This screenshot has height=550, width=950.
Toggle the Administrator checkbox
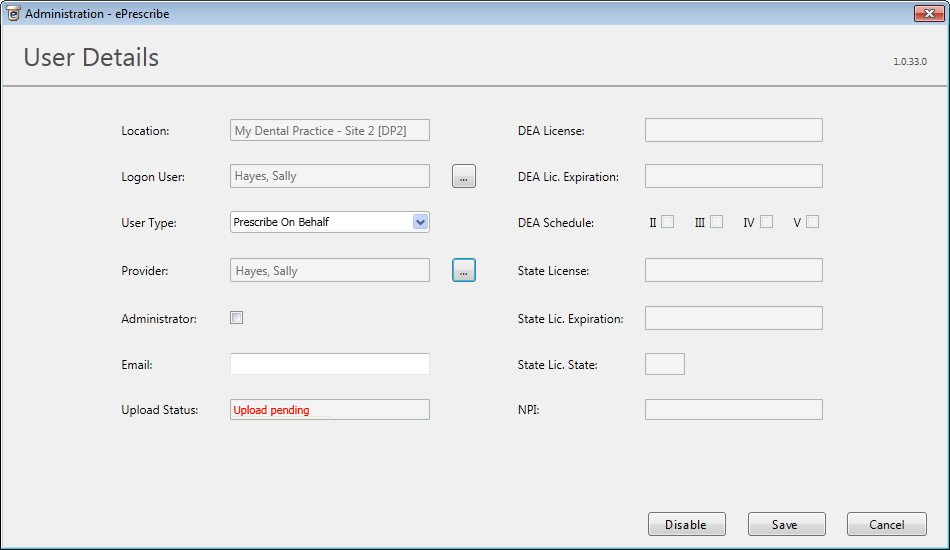point(237,318)
